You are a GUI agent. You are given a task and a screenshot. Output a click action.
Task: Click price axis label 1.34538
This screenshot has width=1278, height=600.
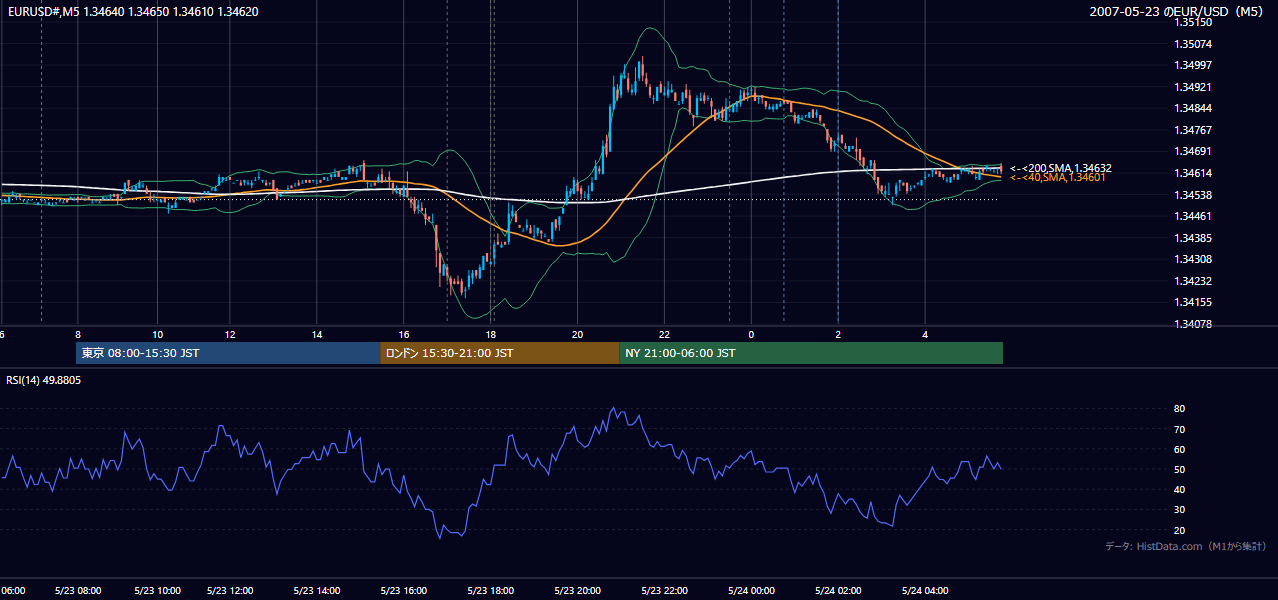pos(1193,195)
